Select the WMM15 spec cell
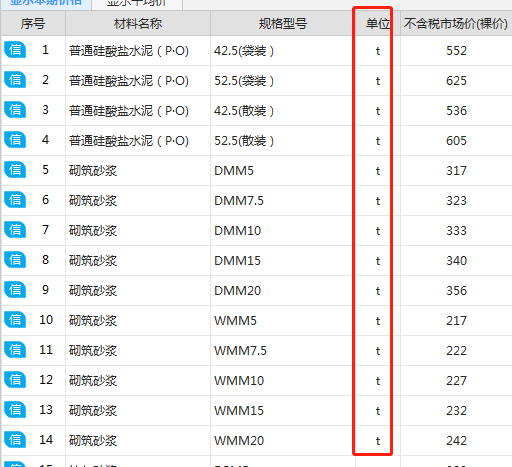Screen dimensions: 512x467 point(283,411)
